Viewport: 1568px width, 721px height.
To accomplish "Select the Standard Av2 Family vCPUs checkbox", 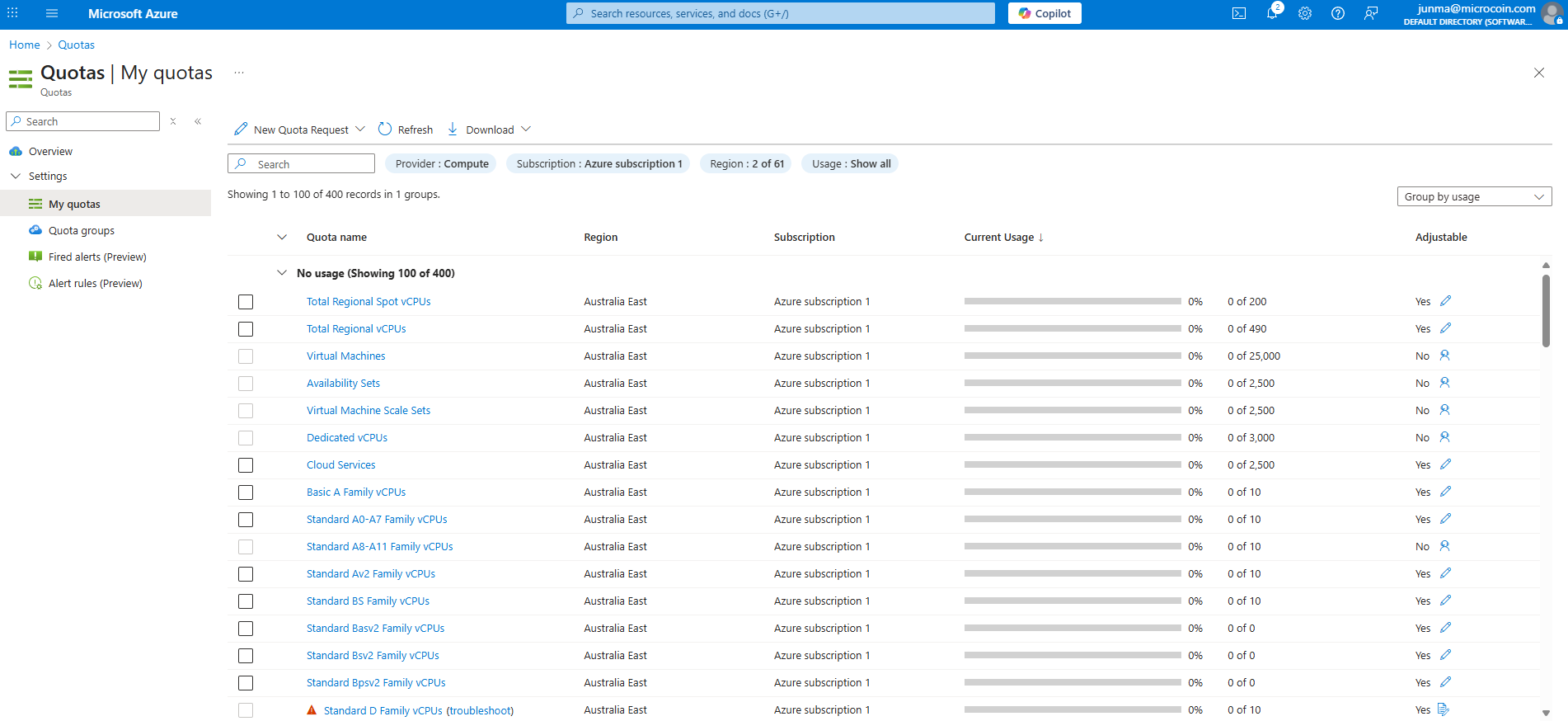I will click(246, 574).
